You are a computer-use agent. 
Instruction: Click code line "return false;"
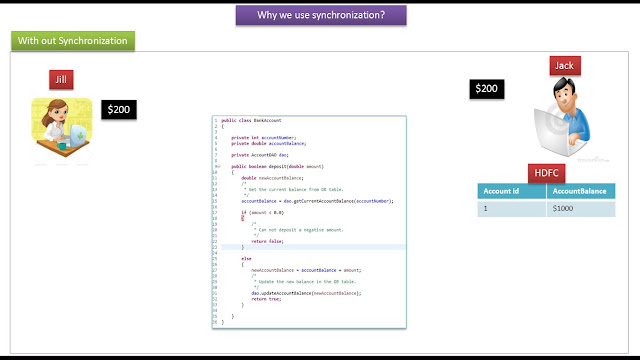coord(267,241)
